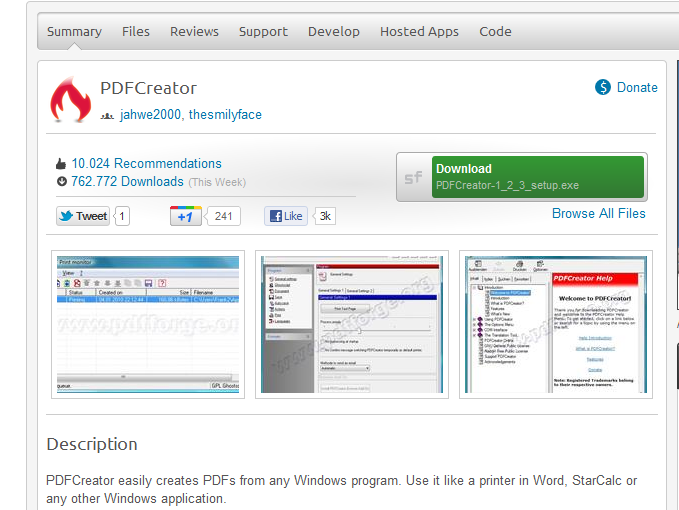Open 10.024 Recommendations link
This screenshot has width=679, height=510.
[x=146, y=163]
